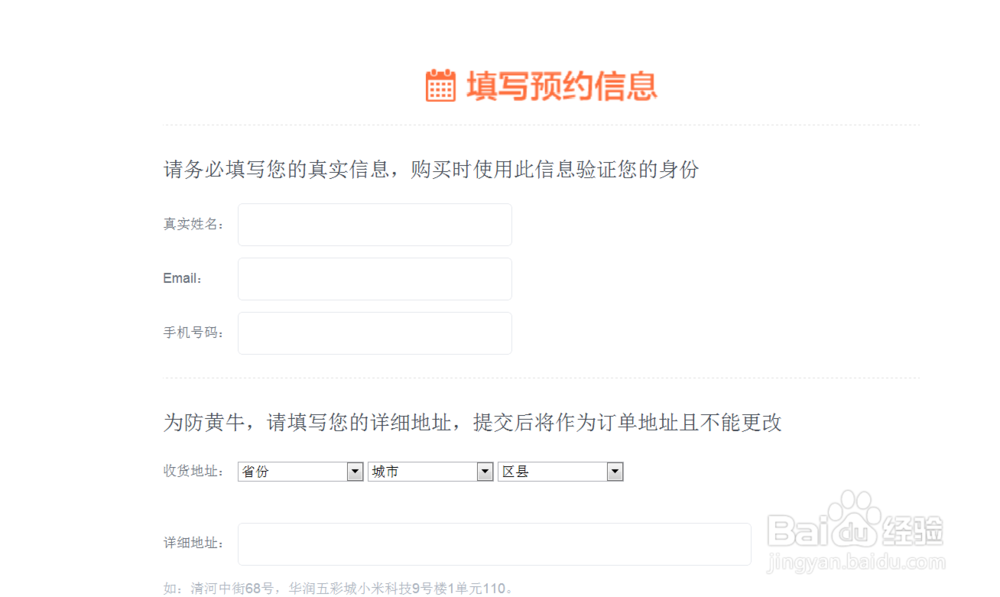Click the 真实姓名 label
The width and height of the screenshot is (1000, 597).
click(194, 224)
